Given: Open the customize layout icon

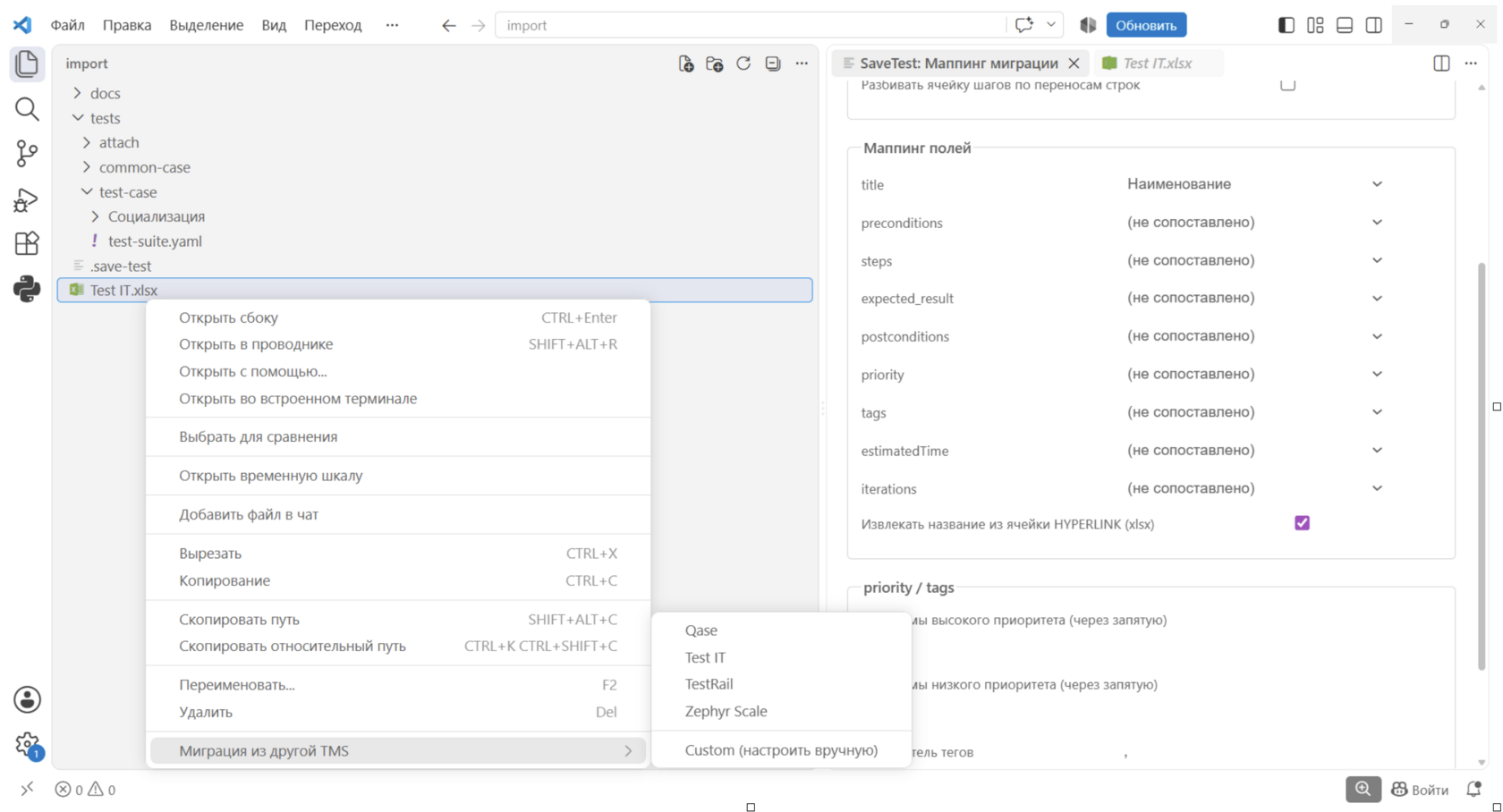Looking at the screenshot, I should pyautogui.click(x=1315, y=25).
